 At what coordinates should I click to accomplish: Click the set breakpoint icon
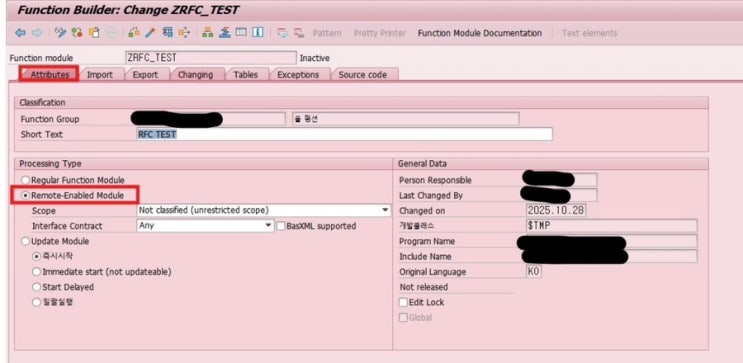(x=282, y=33)
